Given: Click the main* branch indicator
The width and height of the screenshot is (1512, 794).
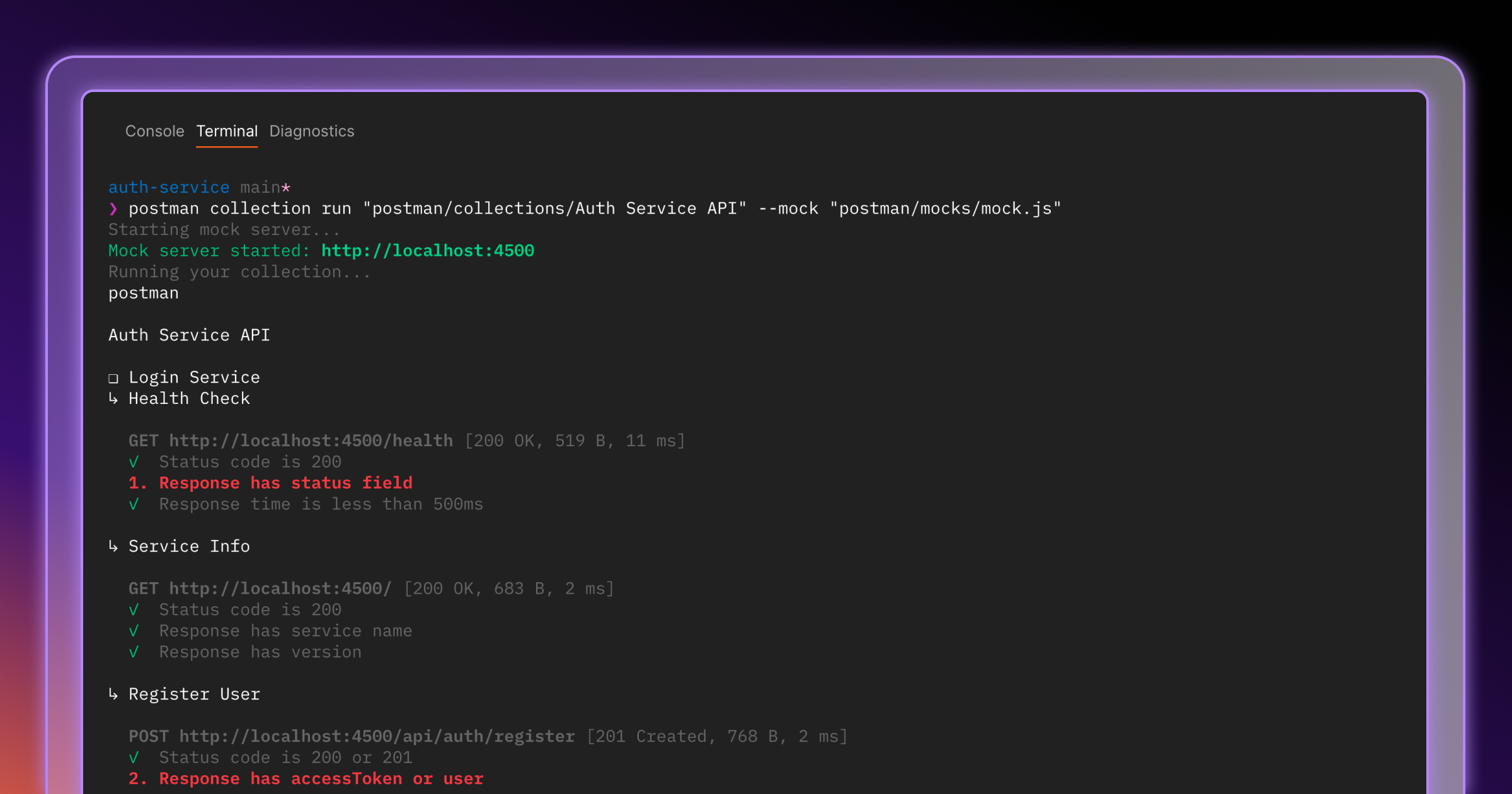Looking at the screenshot, I should click(265, 187).
